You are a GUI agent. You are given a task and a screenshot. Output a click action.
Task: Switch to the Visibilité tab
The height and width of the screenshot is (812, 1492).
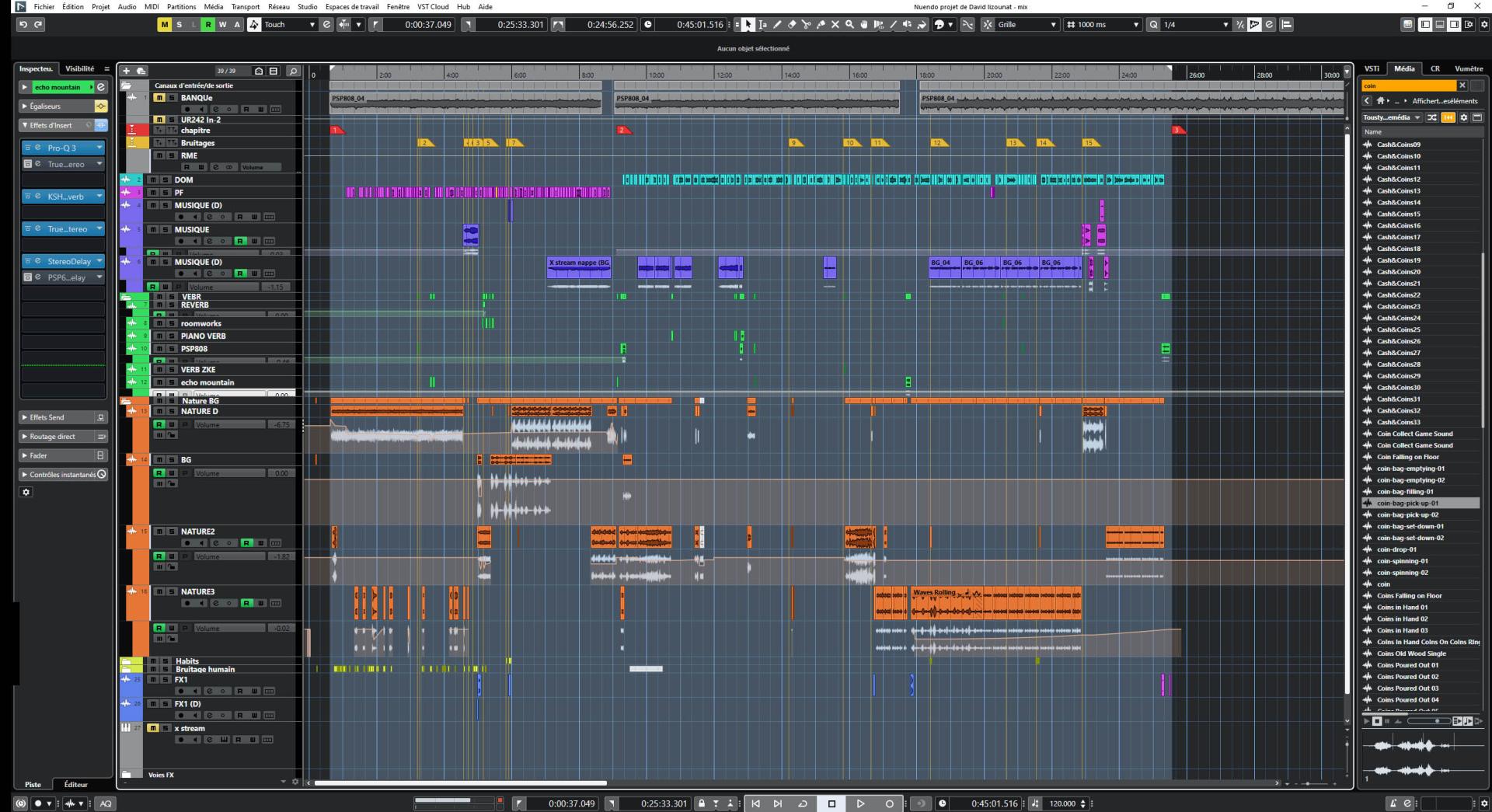pos(79,68)
